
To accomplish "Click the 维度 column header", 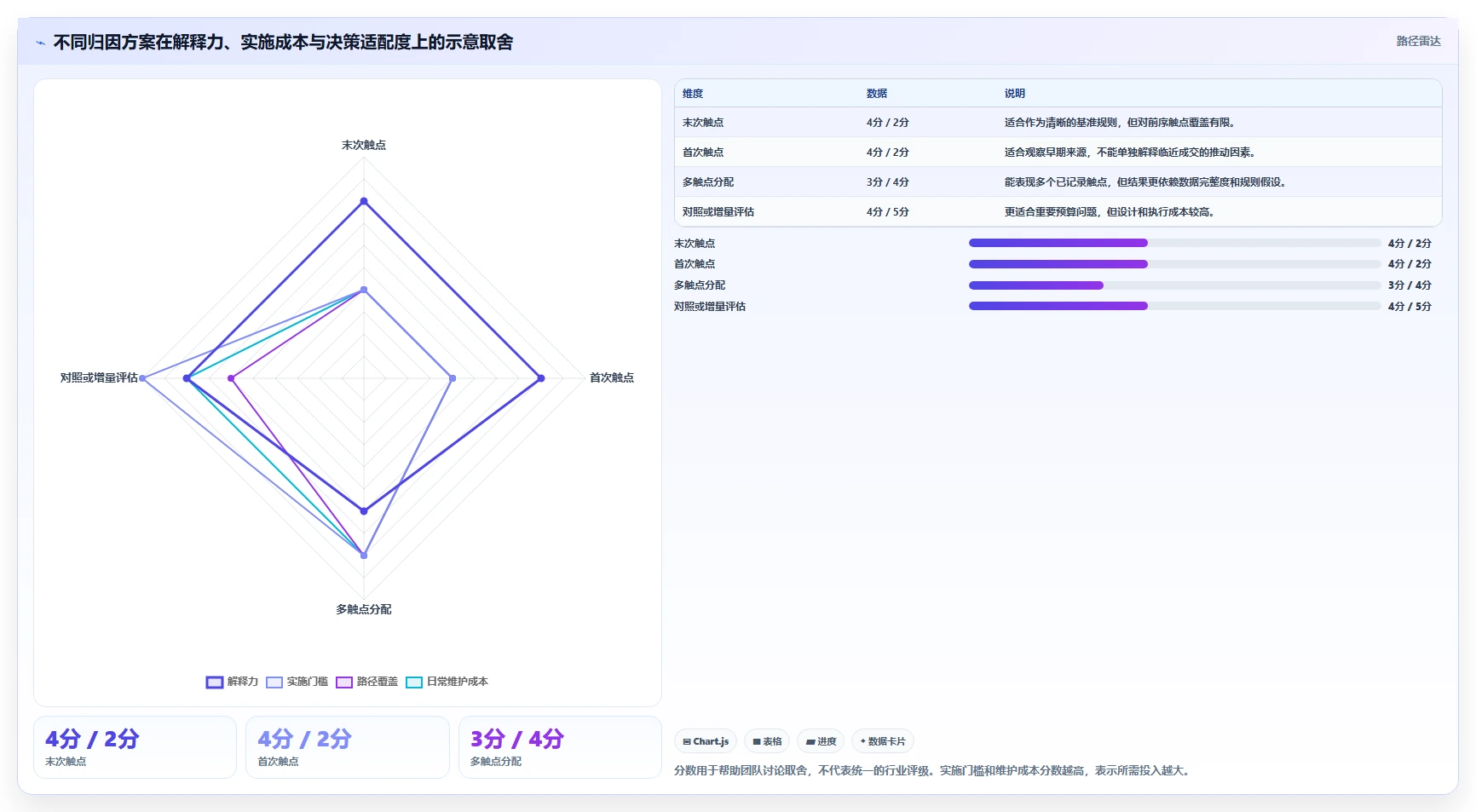I will 693,94.
